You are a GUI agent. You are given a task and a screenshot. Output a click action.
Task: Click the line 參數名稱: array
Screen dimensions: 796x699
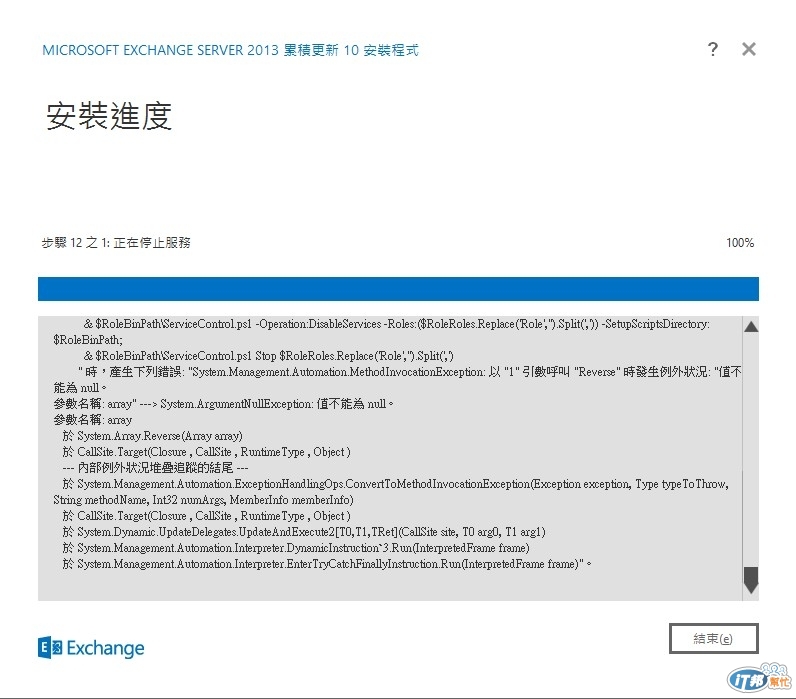(x=92, y=420)
